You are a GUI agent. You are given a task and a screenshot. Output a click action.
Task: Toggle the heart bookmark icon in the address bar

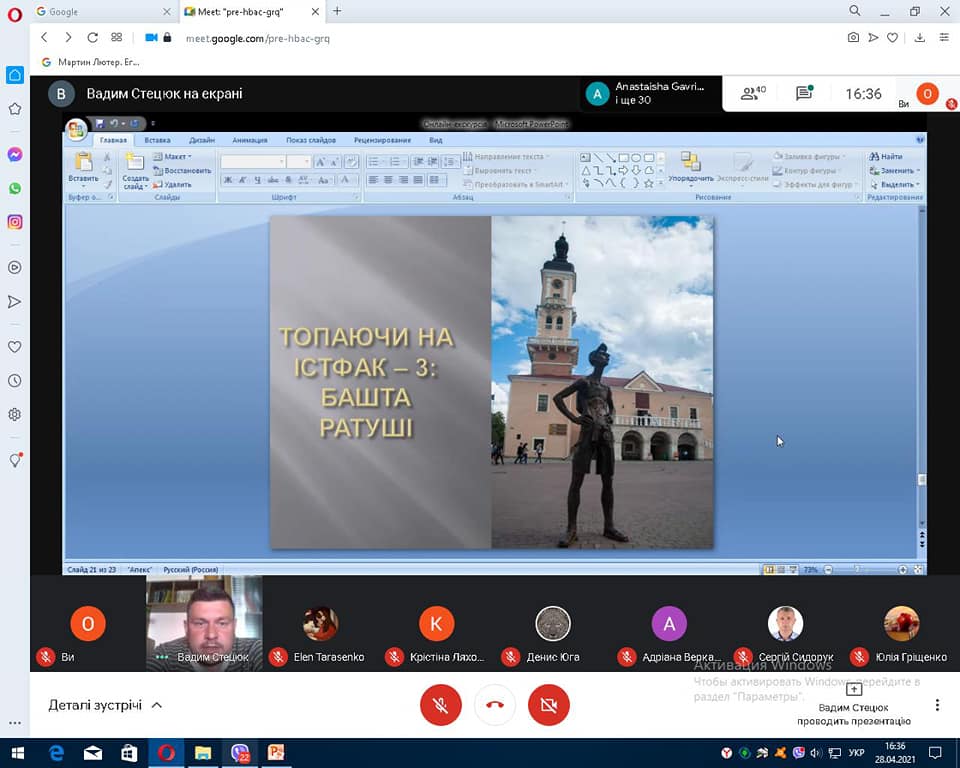(x=893, y=38)
